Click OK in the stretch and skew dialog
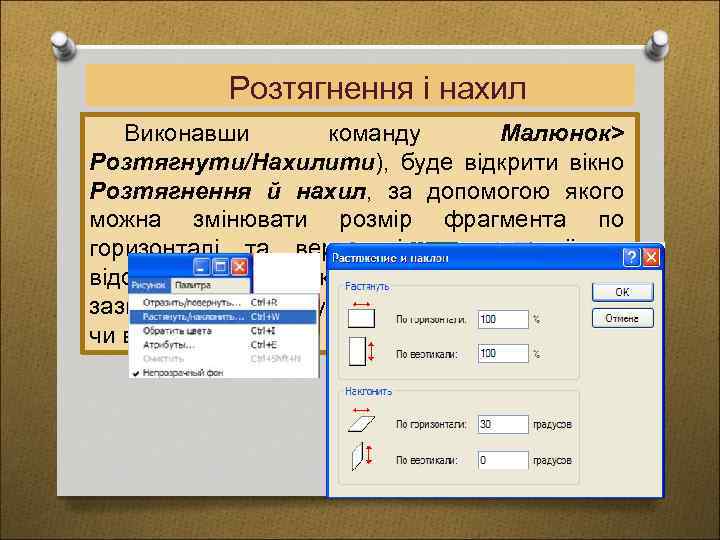This screenshot has height=540, width=720. (622, 292)
